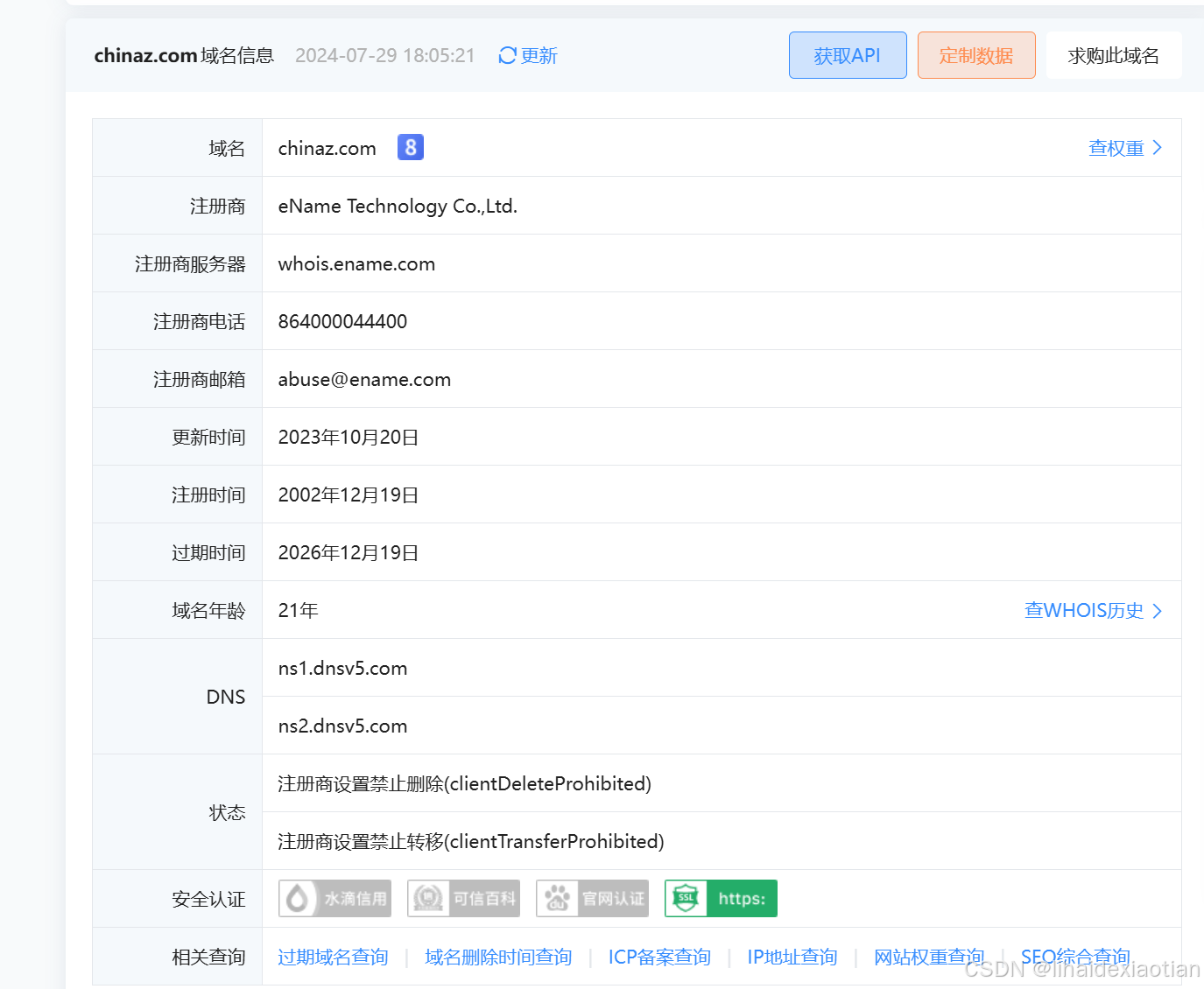Open the 可信百科 security badge

coord(463,899)
